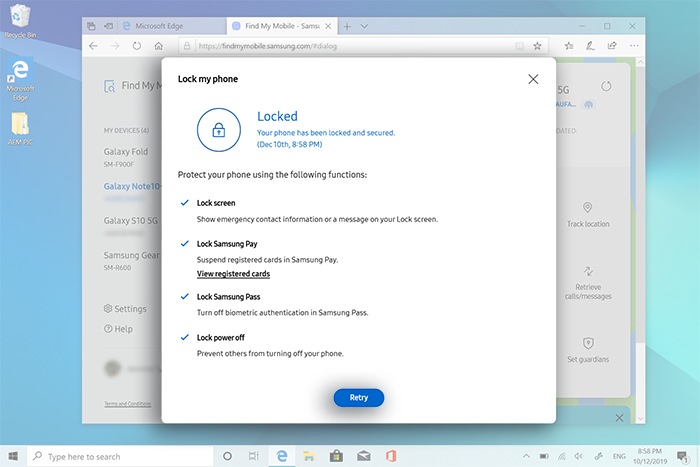Click the Lock Samsung Pass checkmark
The height and width of the screenshot is (467, 700).
click(x=184, y=296)
